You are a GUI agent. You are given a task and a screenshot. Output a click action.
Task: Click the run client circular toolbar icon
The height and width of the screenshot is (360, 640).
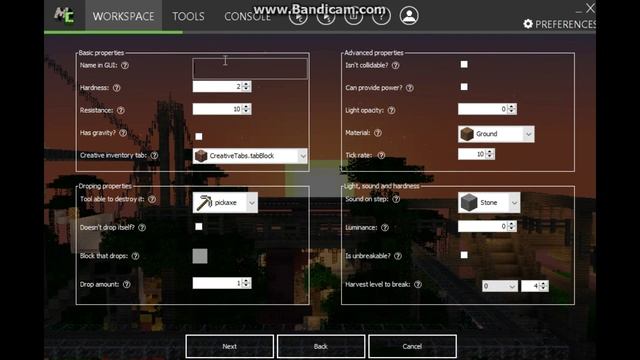298,17
